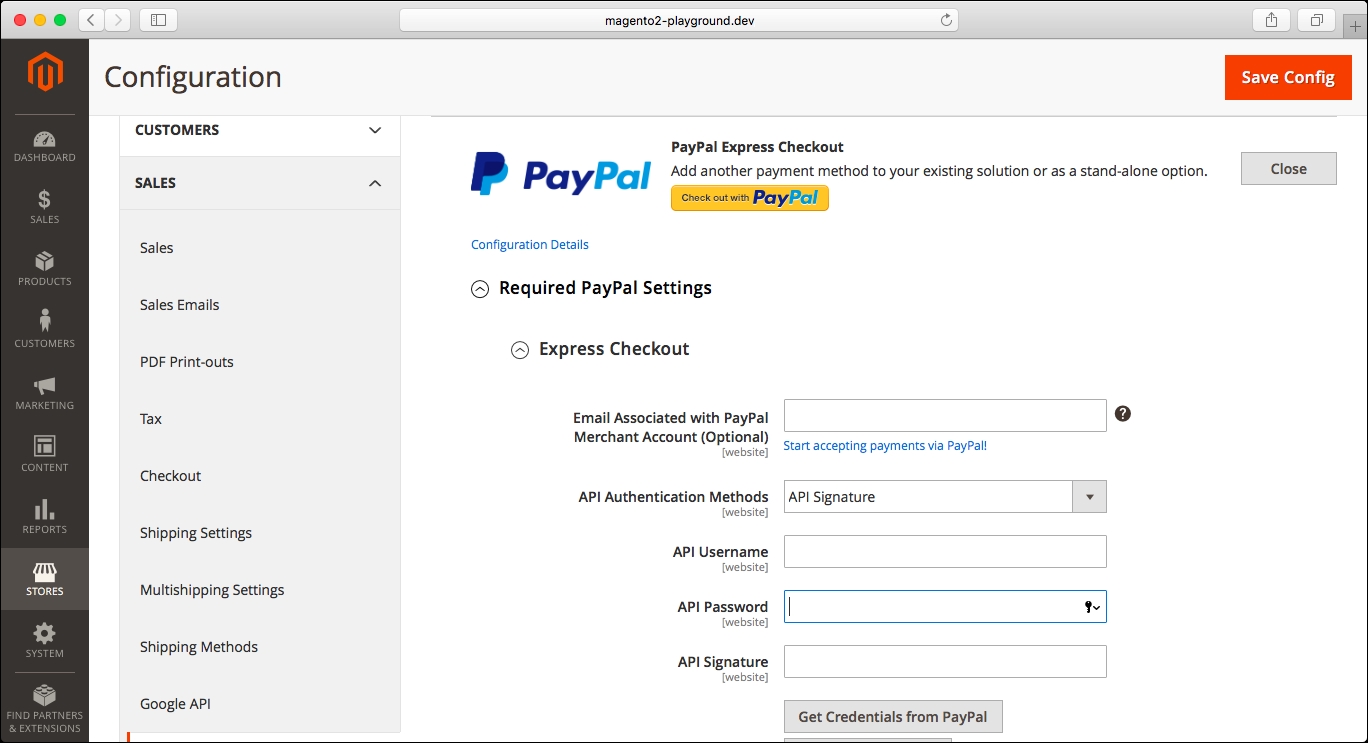
Task: Collapse the Sales configuration section
Action: point(260,183)
